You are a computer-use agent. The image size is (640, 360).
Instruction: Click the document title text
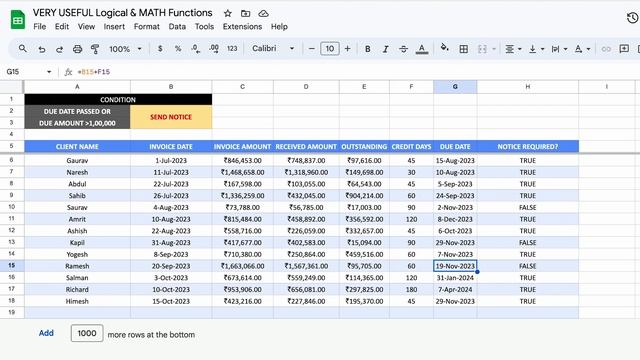(122, 13)
